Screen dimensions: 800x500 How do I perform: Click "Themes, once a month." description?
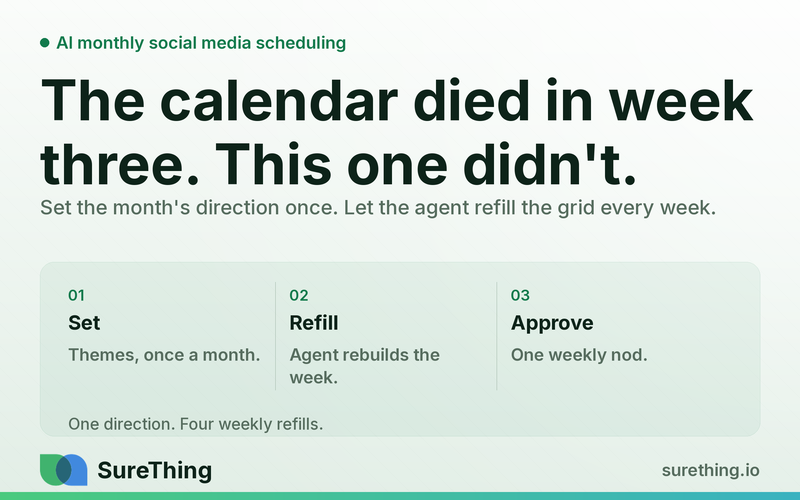coord(164,355)
